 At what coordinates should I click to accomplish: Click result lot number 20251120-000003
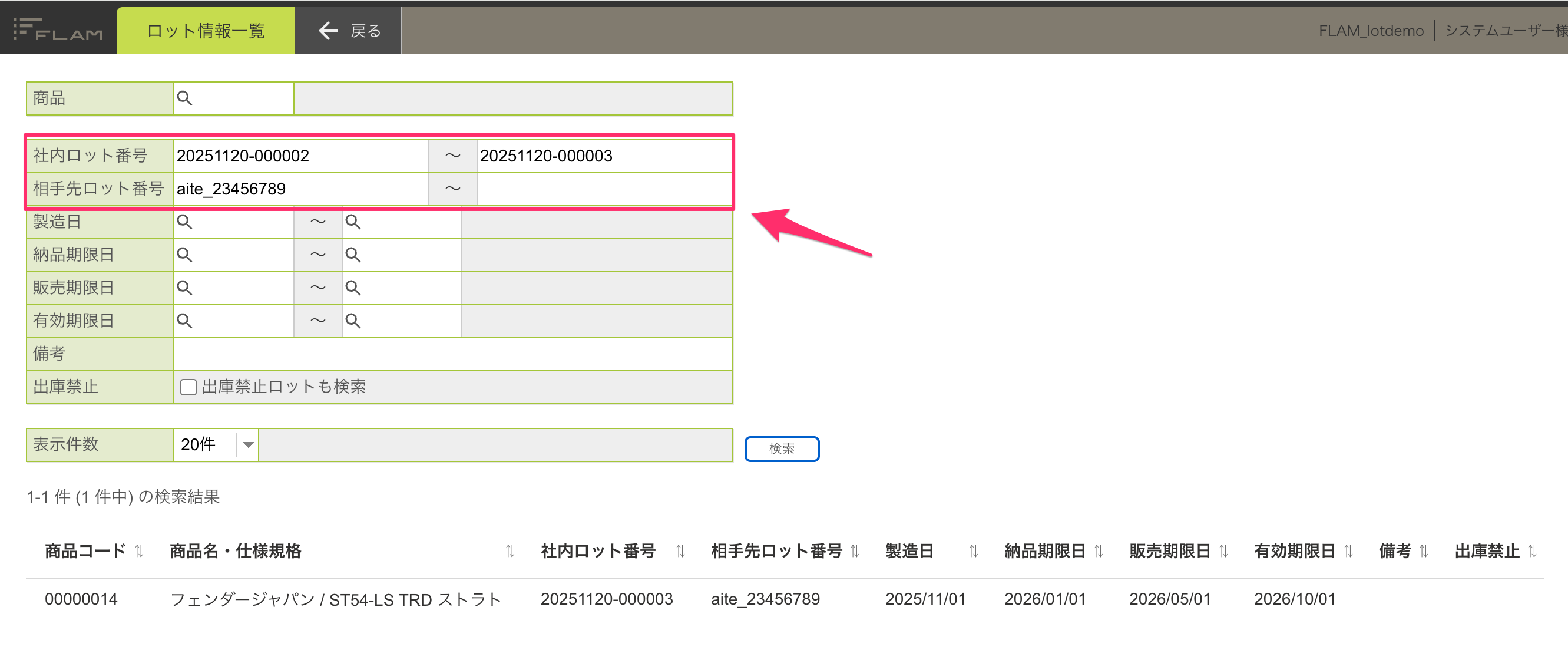click(x=606, y=599)
